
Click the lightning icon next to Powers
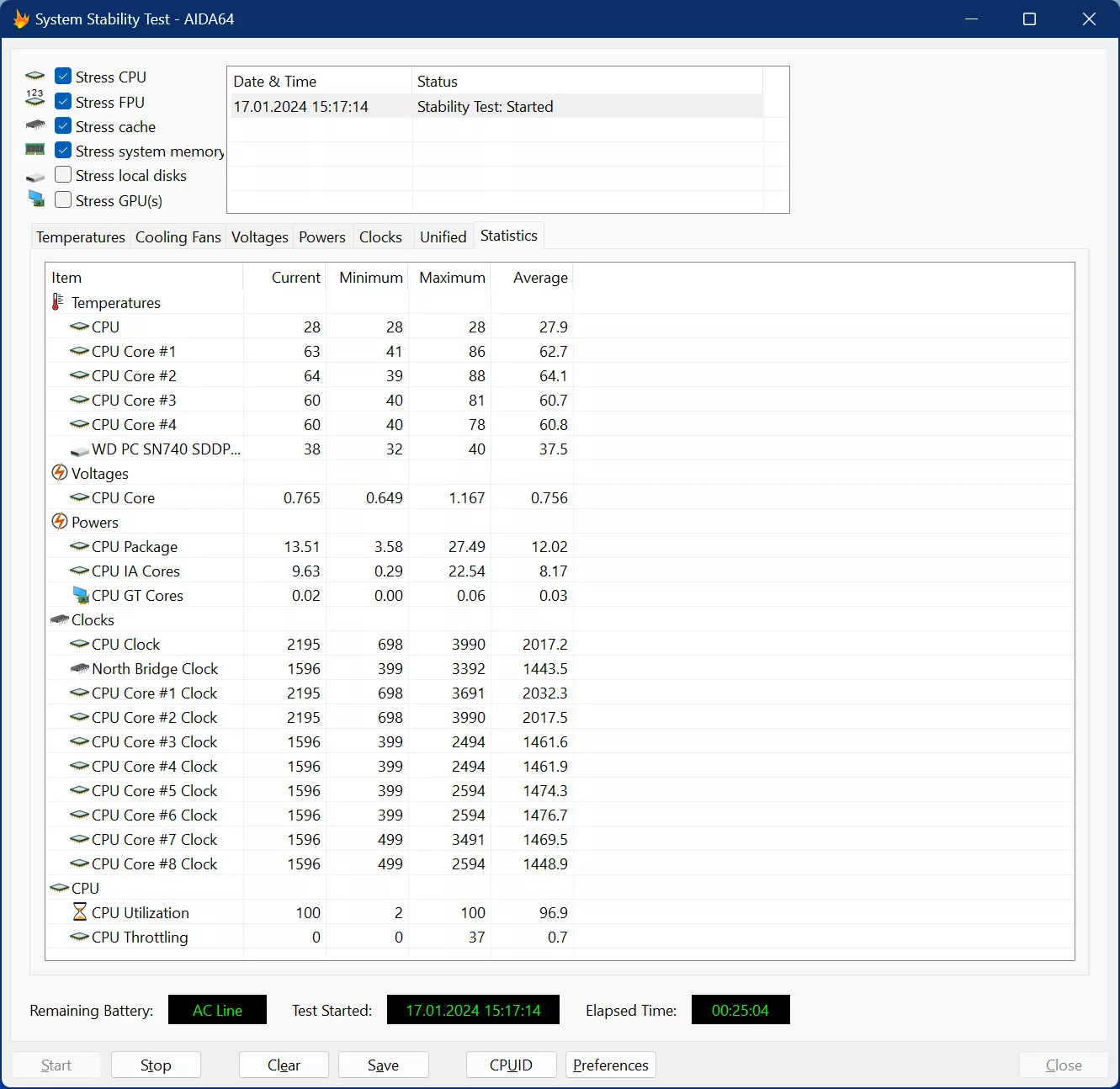pyautogui.click(x=60, y=522)
